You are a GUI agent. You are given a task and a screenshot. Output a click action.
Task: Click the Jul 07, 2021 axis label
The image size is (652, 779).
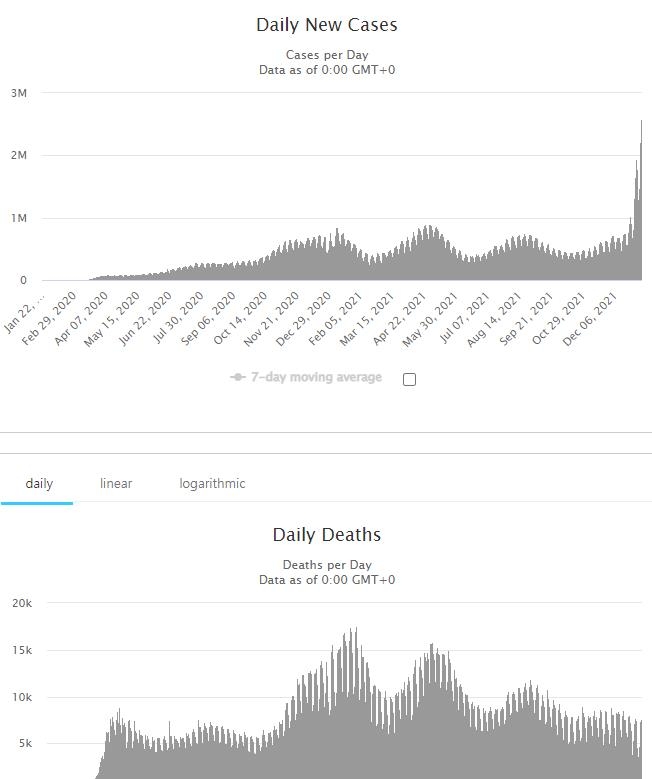coord(464,318)
